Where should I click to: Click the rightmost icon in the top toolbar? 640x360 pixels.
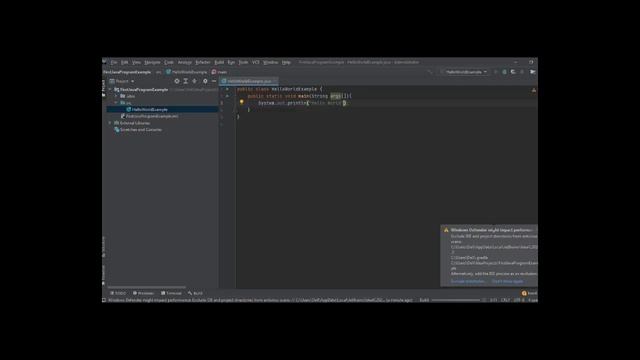click(x=533, y=72)
